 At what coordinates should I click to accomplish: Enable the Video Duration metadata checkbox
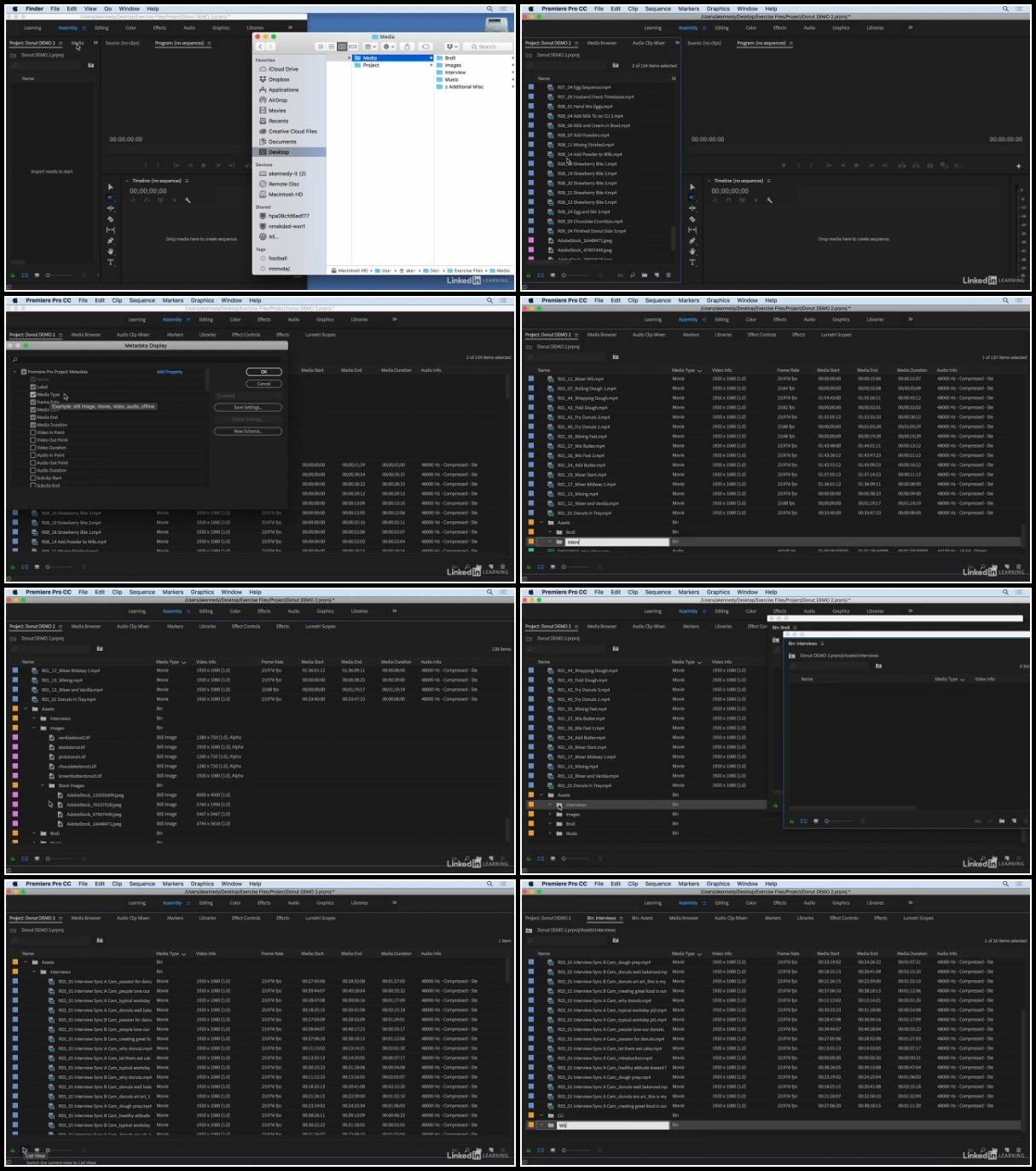click(33, 448)
